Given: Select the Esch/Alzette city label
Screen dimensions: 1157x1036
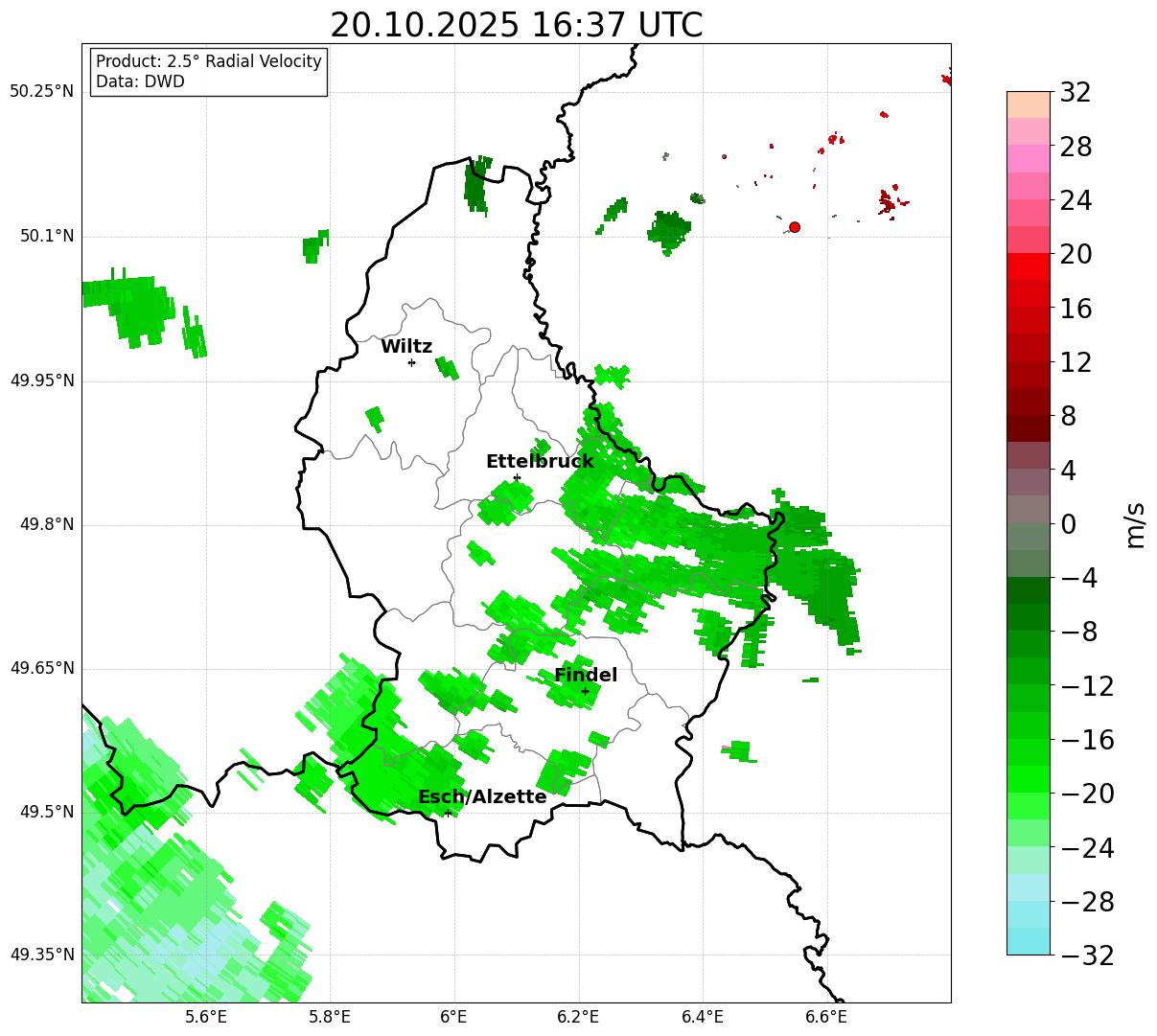Looking at the screenshot, I should coord(482,797).
